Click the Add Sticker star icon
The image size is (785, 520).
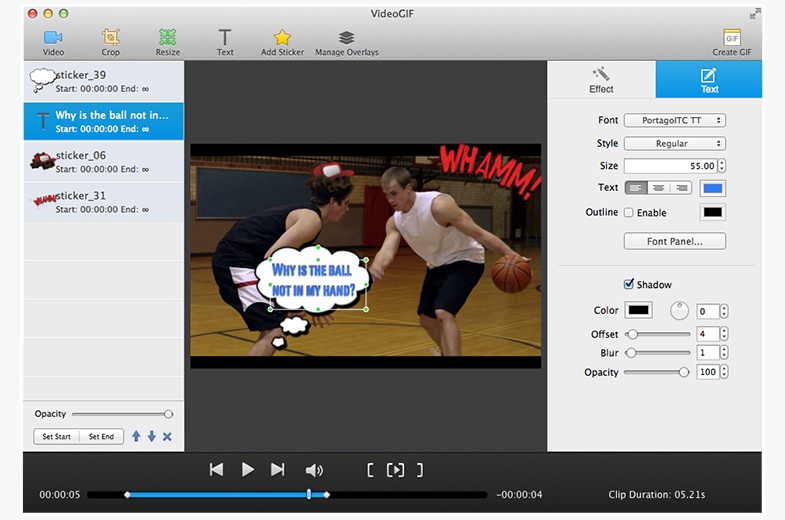(282, 39)
